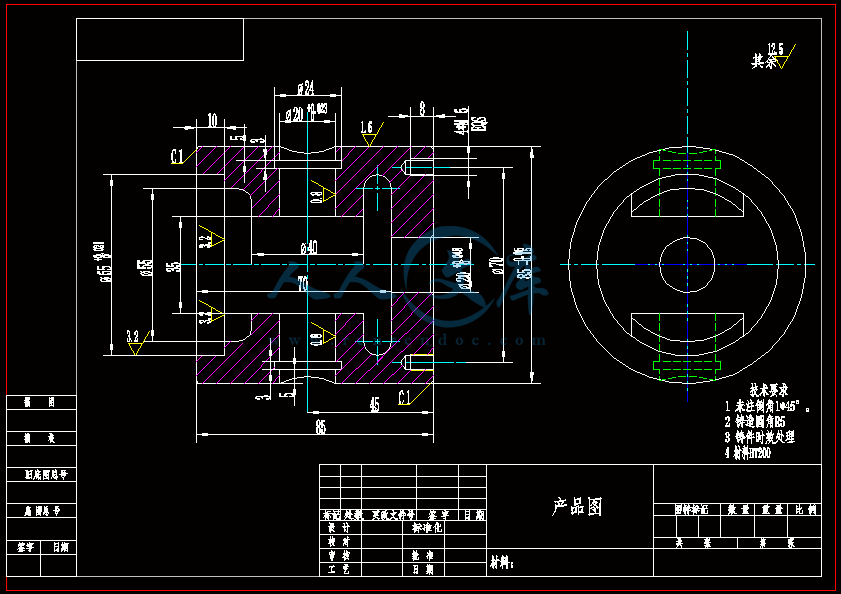Select the '85' overall length dimension at bottom
Image resolution: width=841 pixels, height=594 pixels.
tap(321, 427)
